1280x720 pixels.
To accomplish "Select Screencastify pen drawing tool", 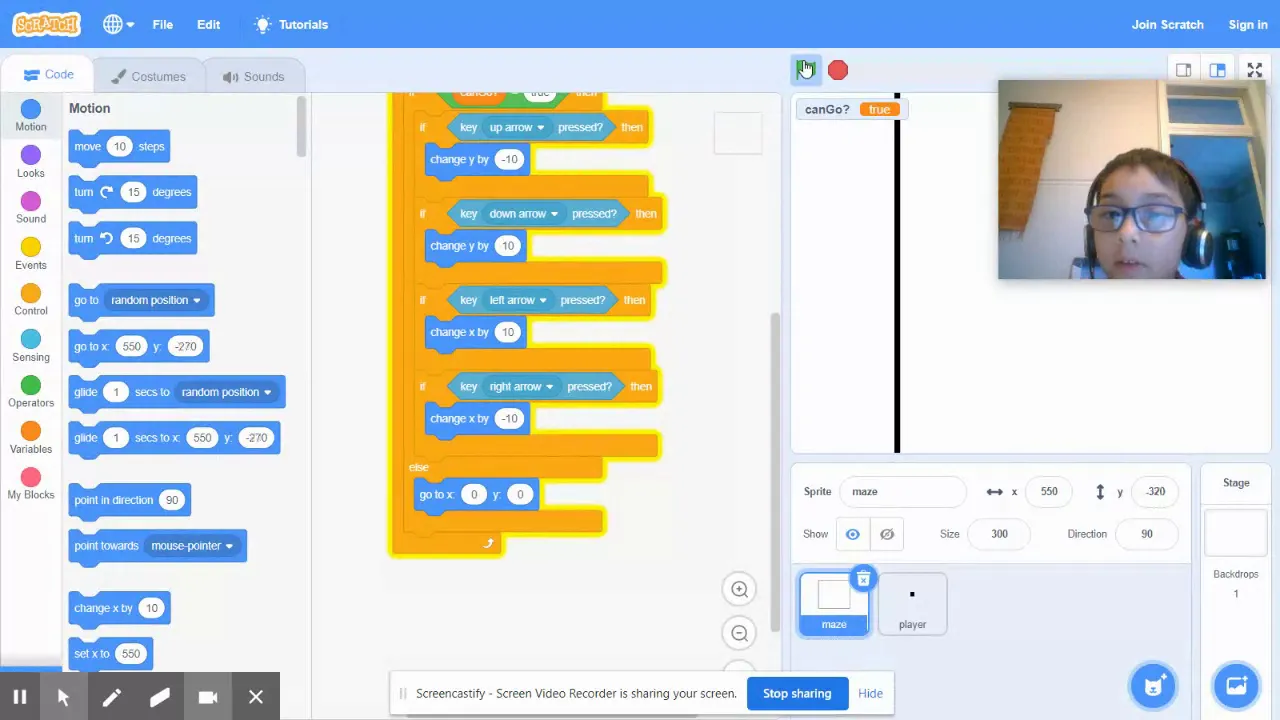I will click(111, 697).
